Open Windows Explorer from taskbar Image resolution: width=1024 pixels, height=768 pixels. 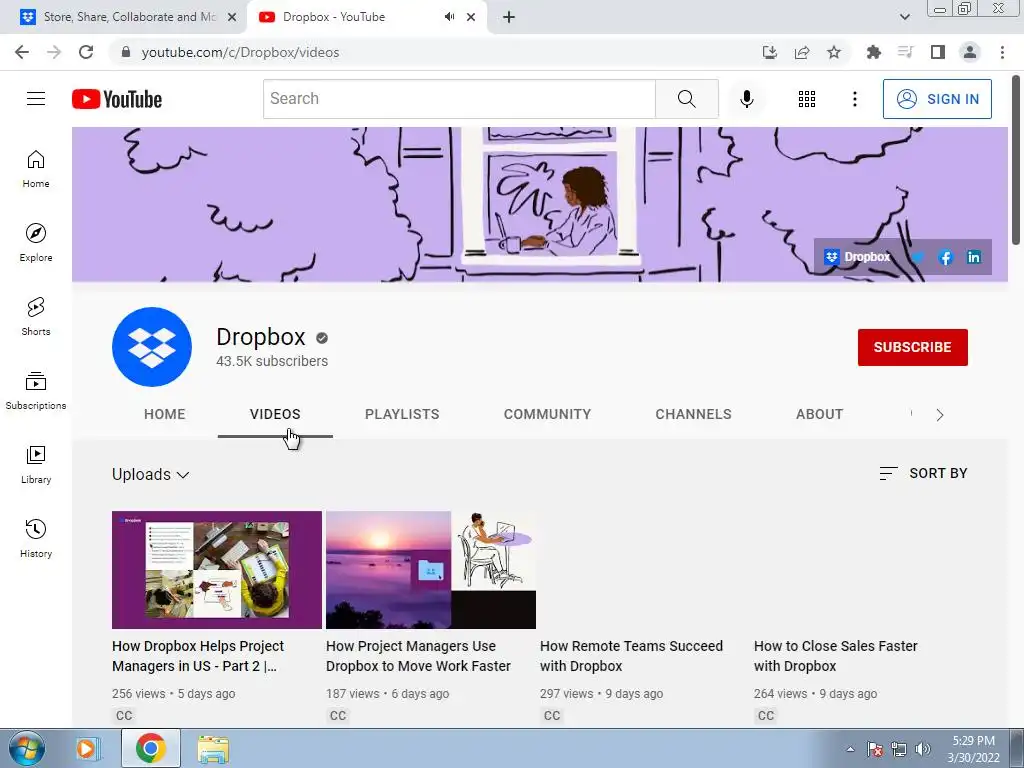pyautogui.click(x=213, y=748)
